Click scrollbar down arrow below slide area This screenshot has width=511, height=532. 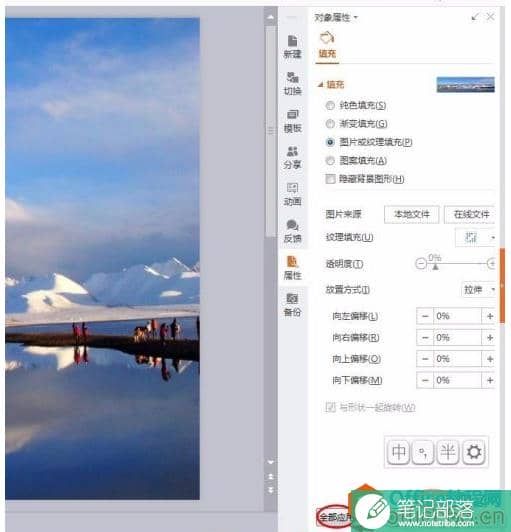[x=270, y=462]
